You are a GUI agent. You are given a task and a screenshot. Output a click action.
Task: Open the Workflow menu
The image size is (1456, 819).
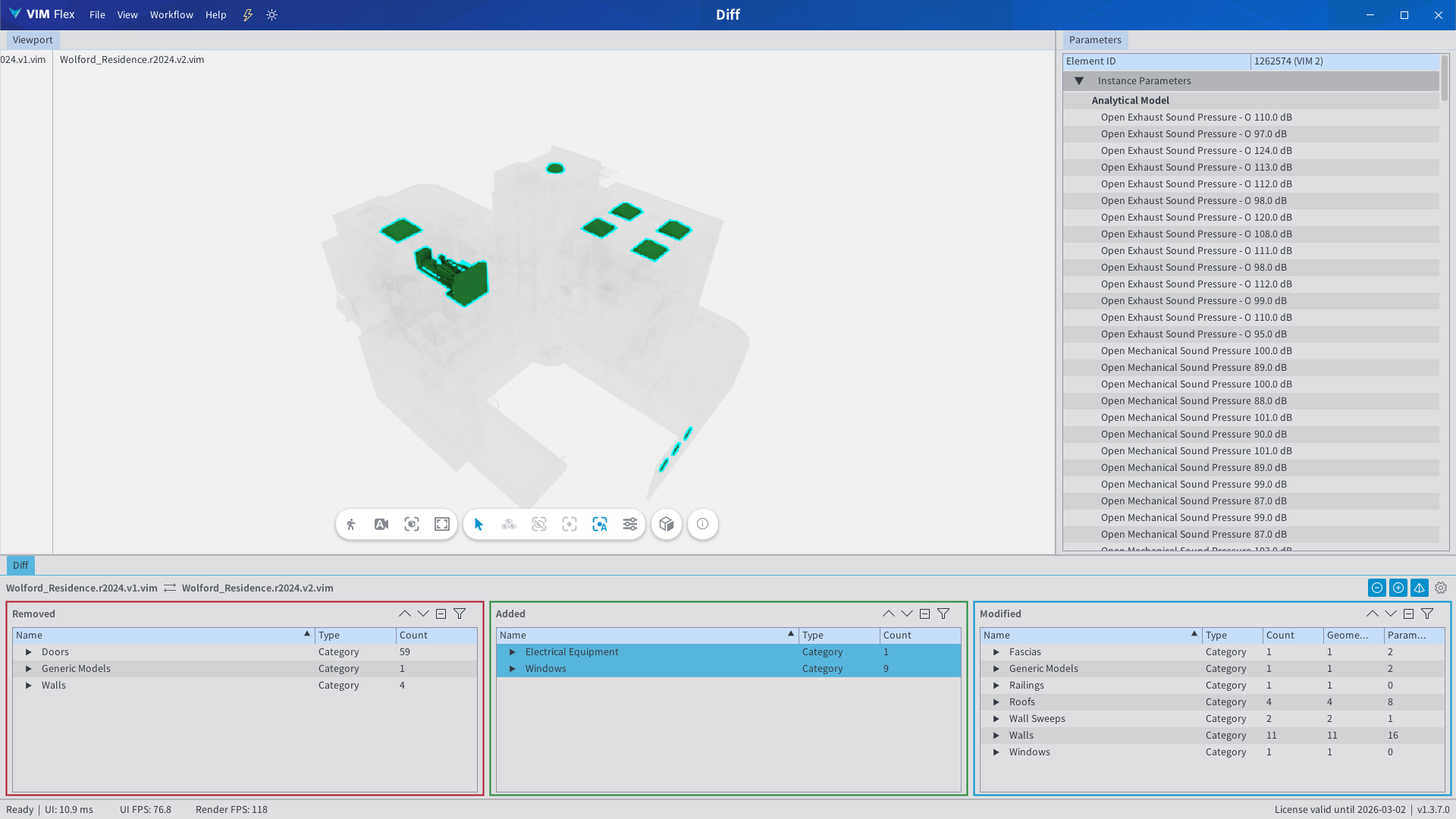pyautogui.click(x=171, y=14)
